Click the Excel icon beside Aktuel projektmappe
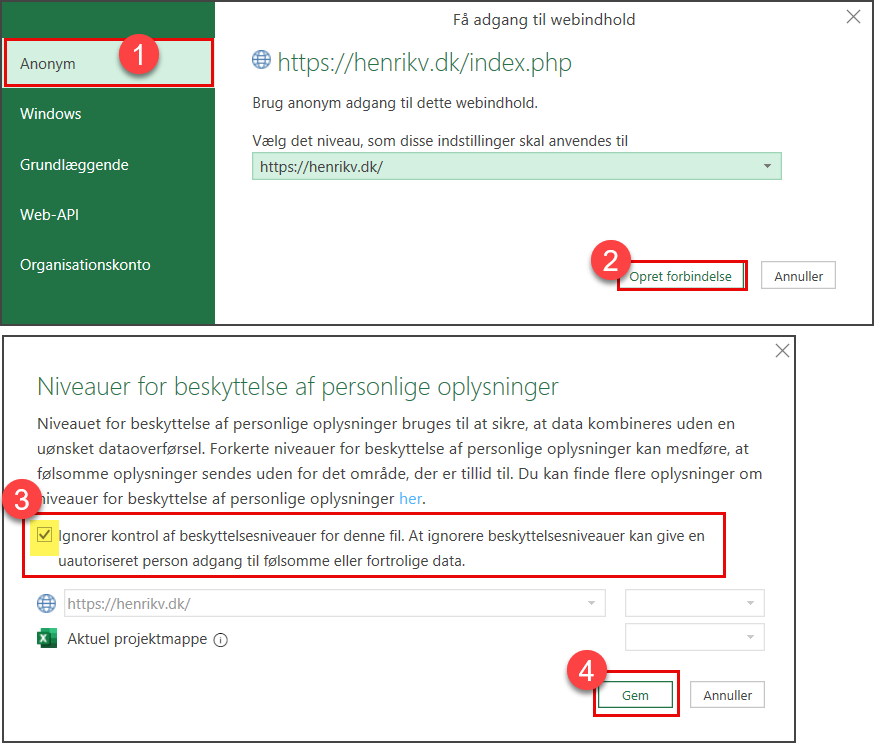874x744 pixels. point(47,638)
